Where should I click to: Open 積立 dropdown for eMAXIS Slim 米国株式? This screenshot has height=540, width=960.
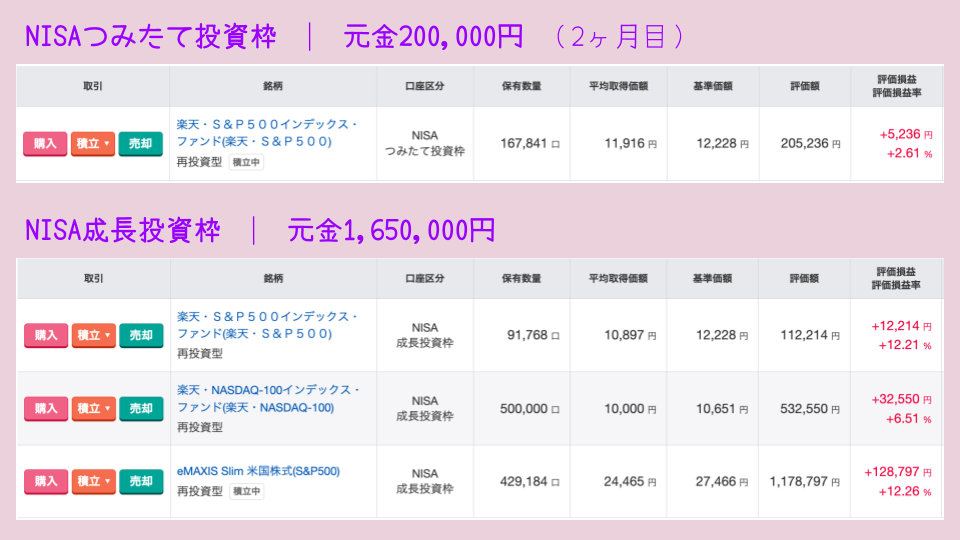point(94,481)
